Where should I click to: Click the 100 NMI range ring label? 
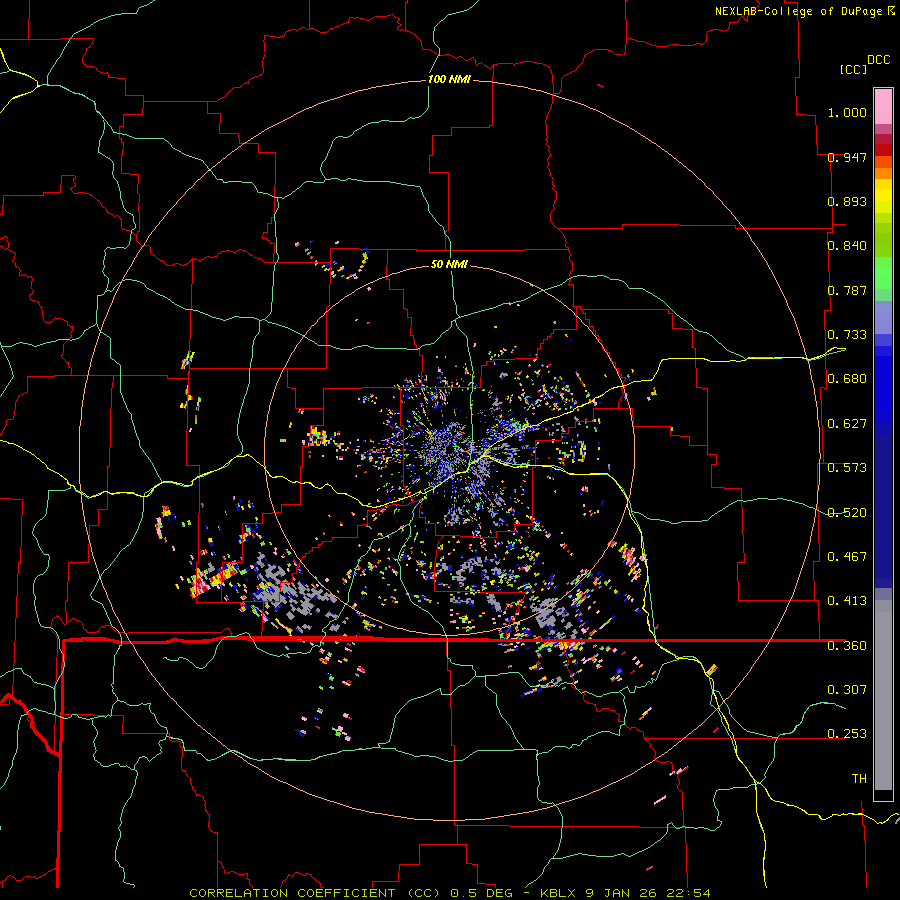(x=449, y=79)
